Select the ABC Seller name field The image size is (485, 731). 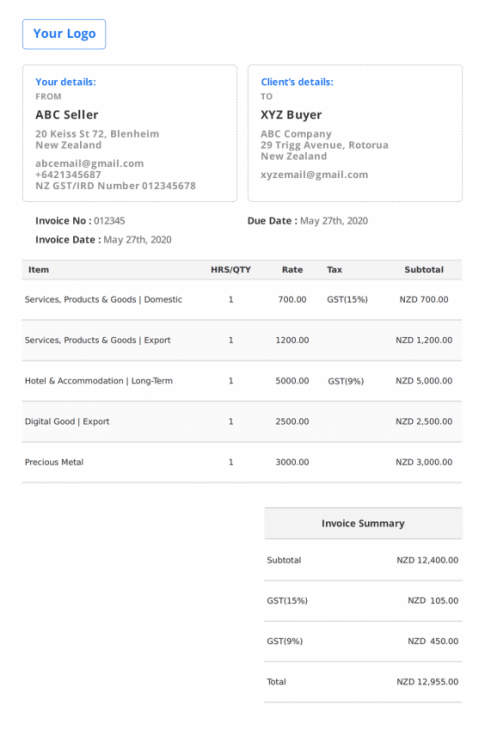point(67,115)
